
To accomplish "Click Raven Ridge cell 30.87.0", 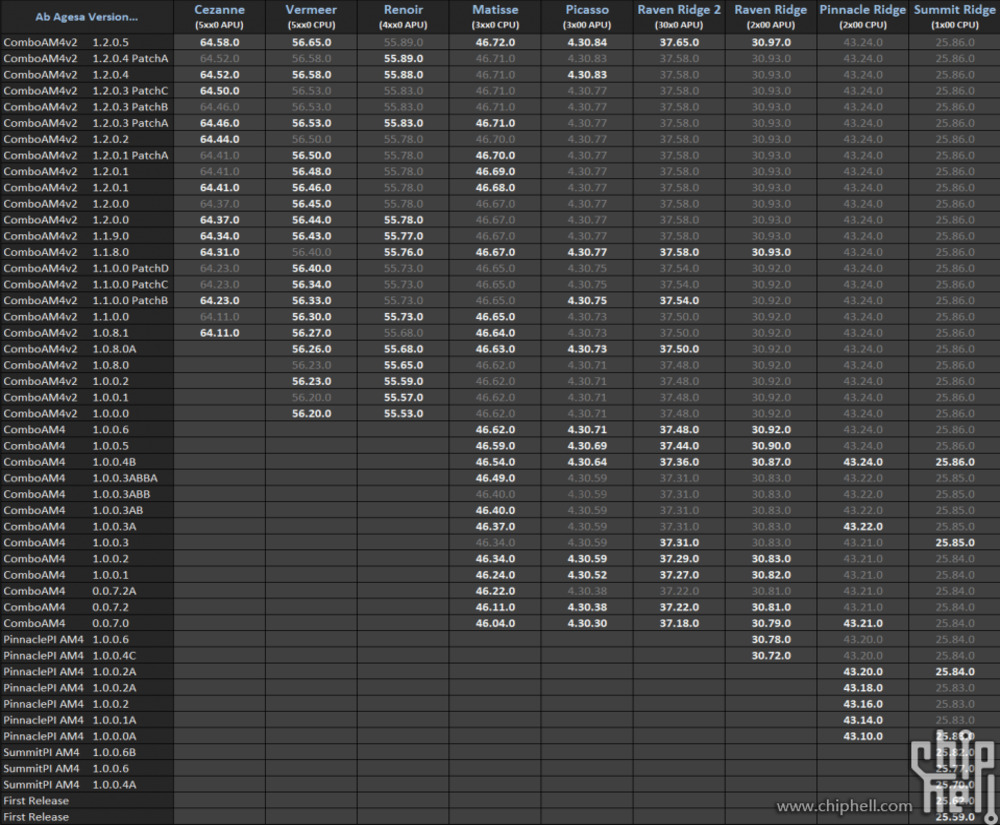I will tap(770, 462).
